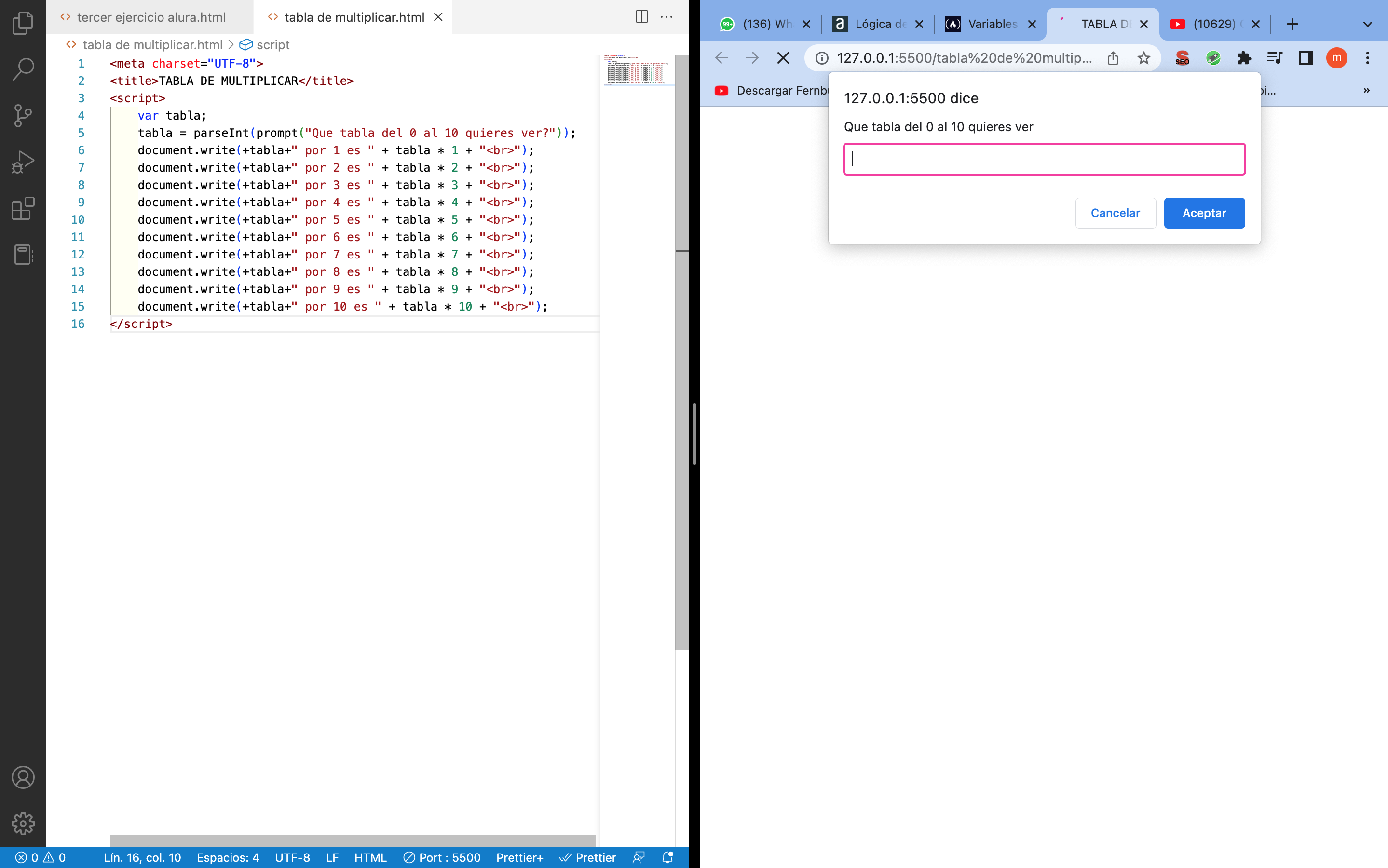Open the feedback icon in status bar
This screenshot has height=868, width=1388.
pos(639,857)
